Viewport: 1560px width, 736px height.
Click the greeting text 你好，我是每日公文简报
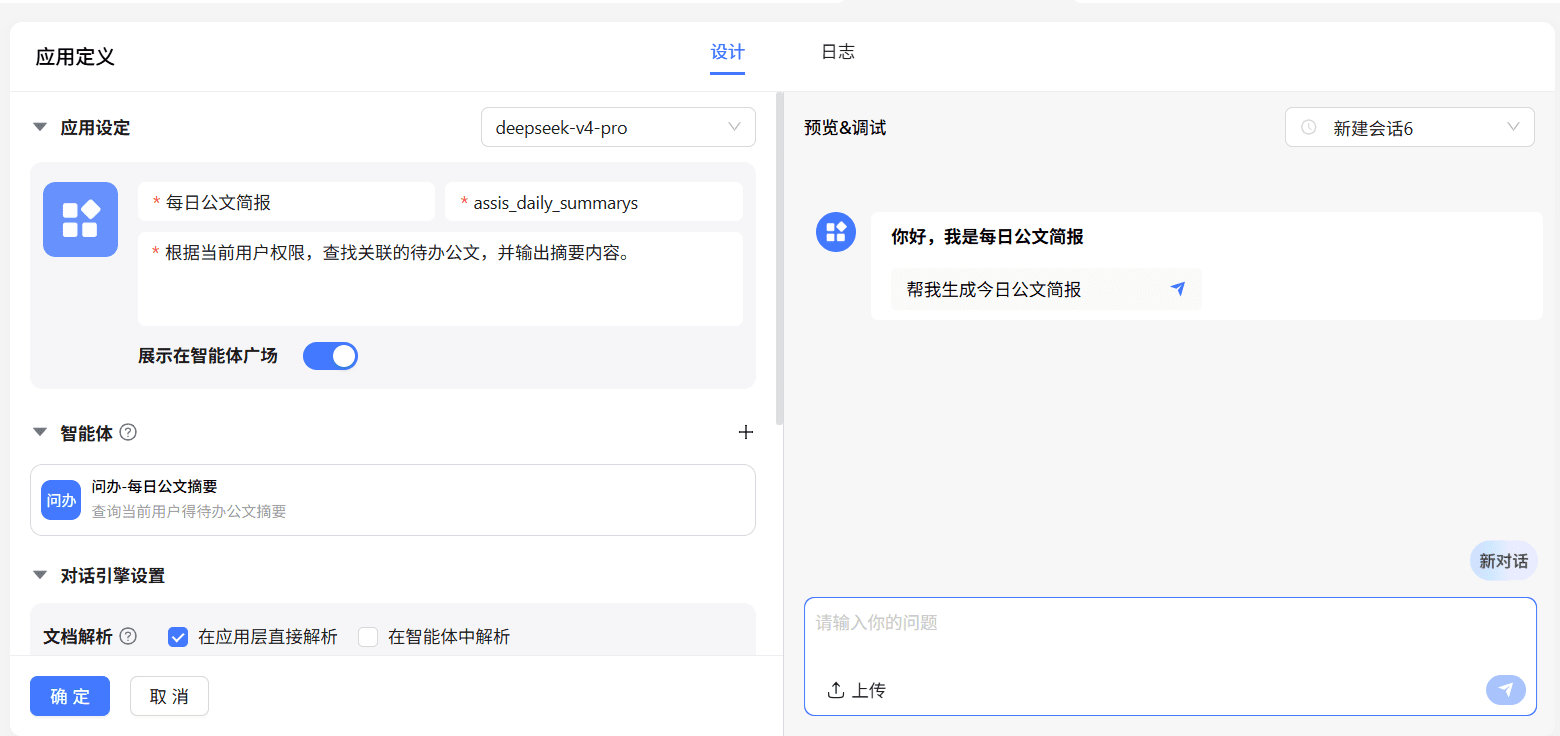pyautogui.click(x=987, y=237)
